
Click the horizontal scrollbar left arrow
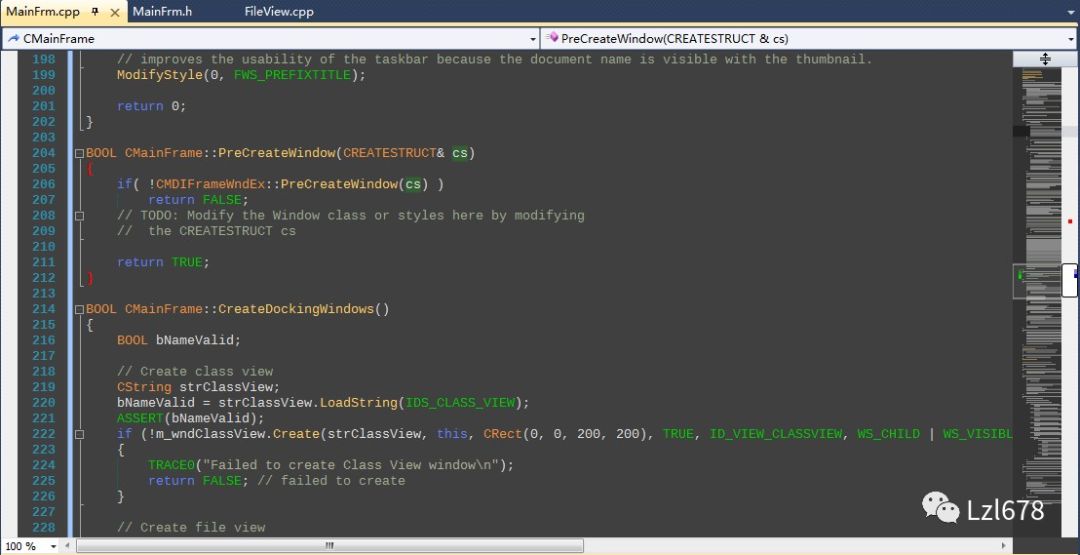point(68,546)
